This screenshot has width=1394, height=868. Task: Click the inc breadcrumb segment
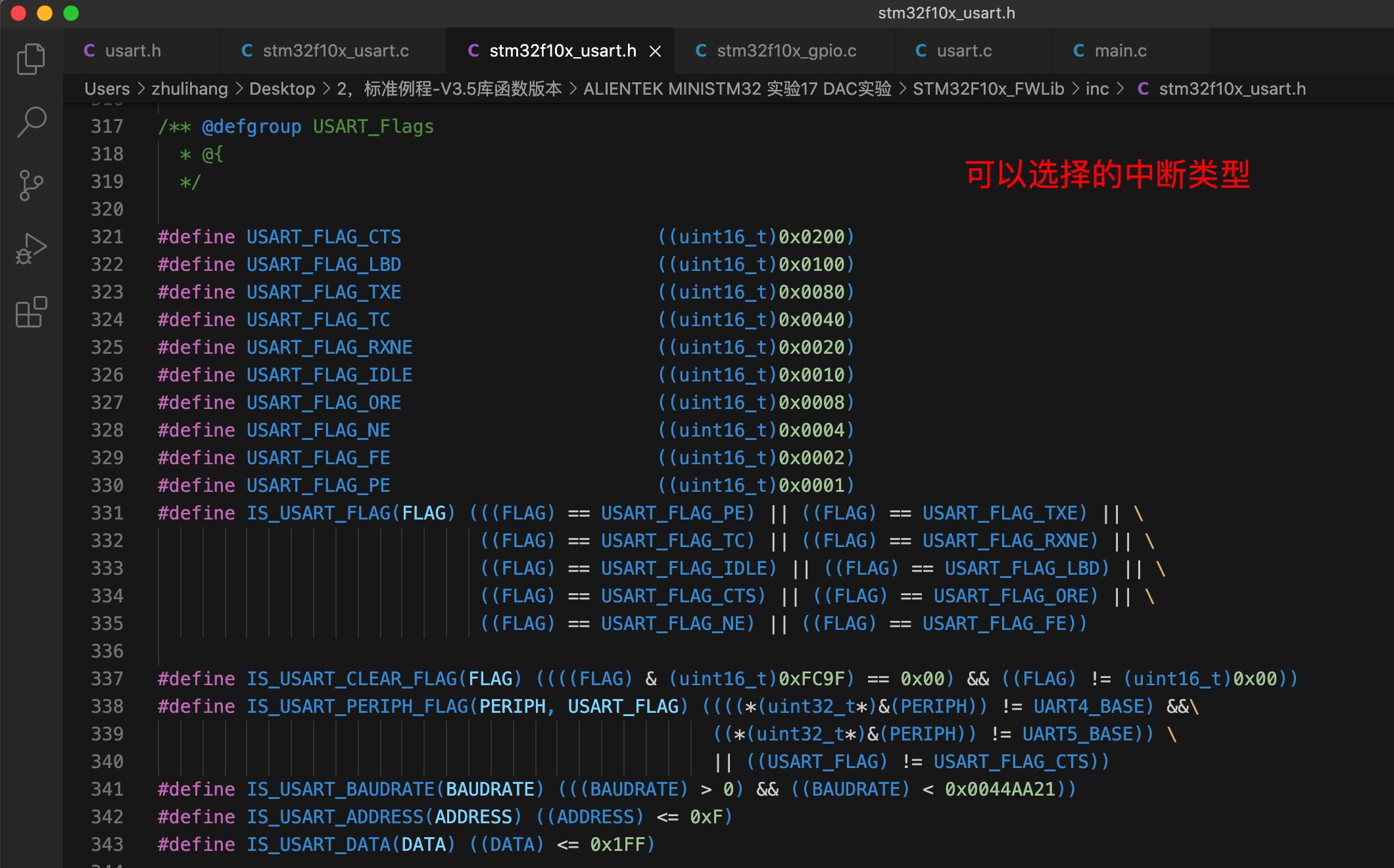point(1097,89)
